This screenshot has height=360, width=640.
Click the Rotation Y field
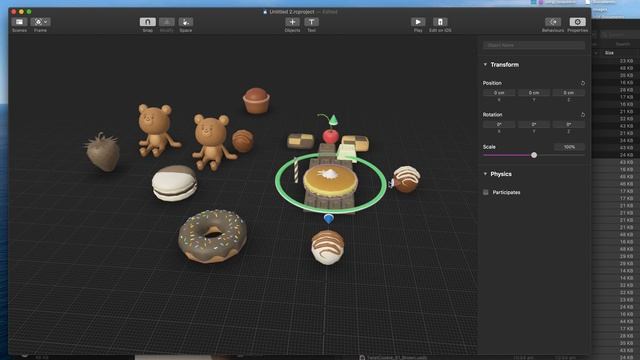[x=534, y=124]
